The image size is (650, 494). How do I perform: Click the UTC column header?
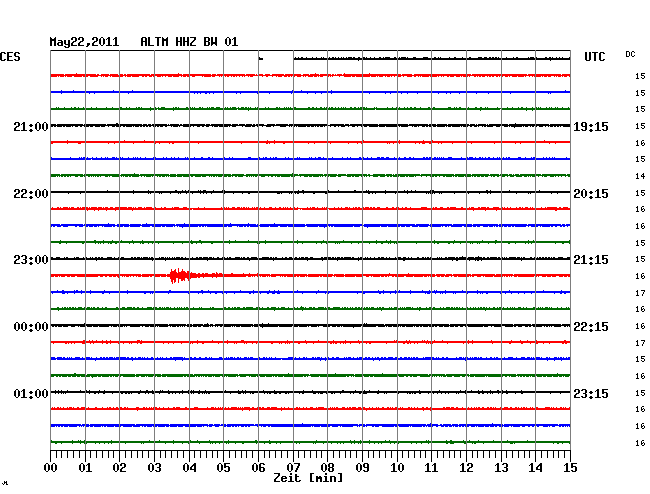(594, 57)
